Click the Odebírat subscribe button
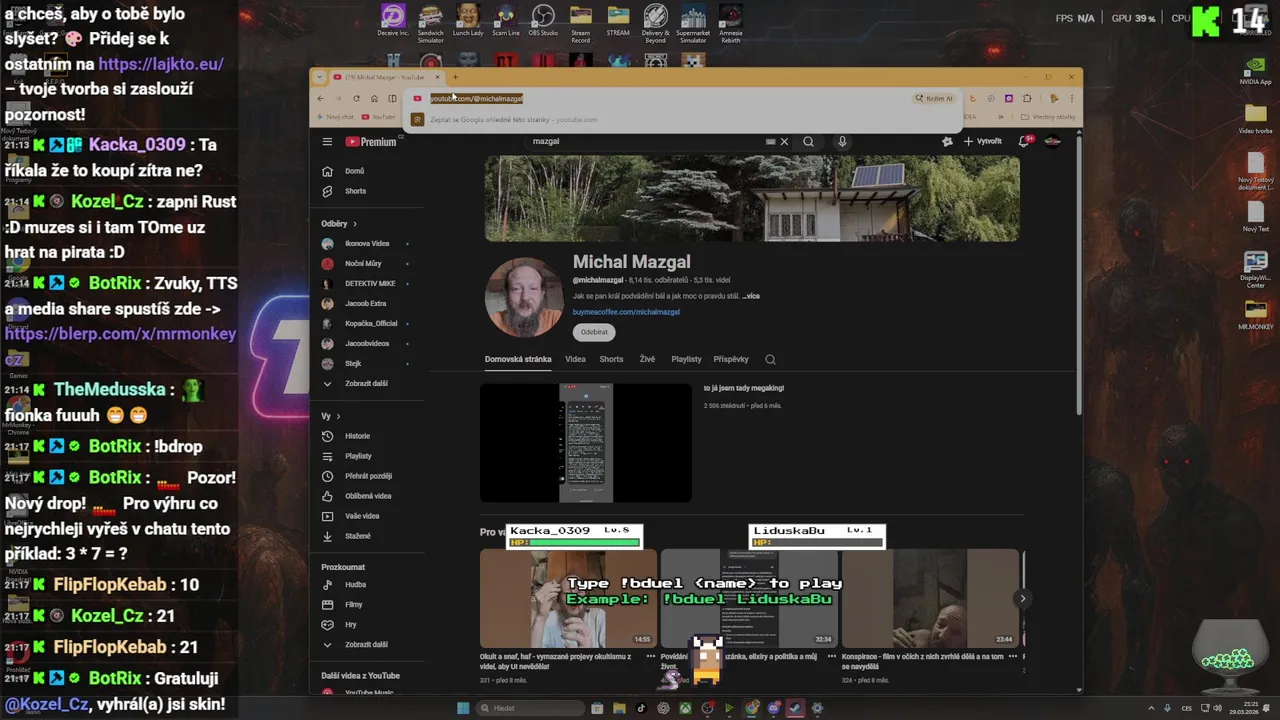1280x720 pixels. tap(594, 332)
